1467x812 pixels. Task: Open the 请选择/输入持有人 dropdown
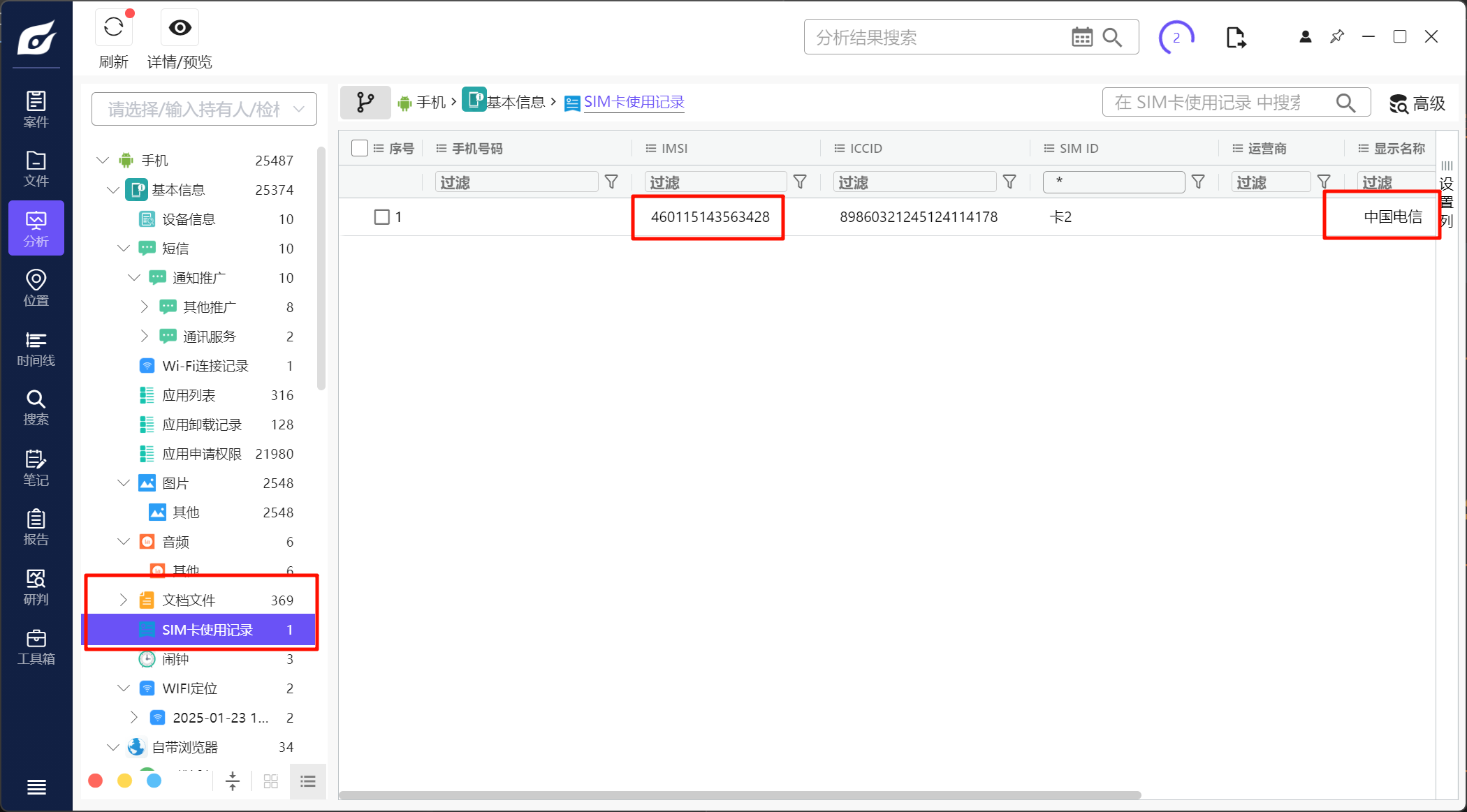coord(204,109)
